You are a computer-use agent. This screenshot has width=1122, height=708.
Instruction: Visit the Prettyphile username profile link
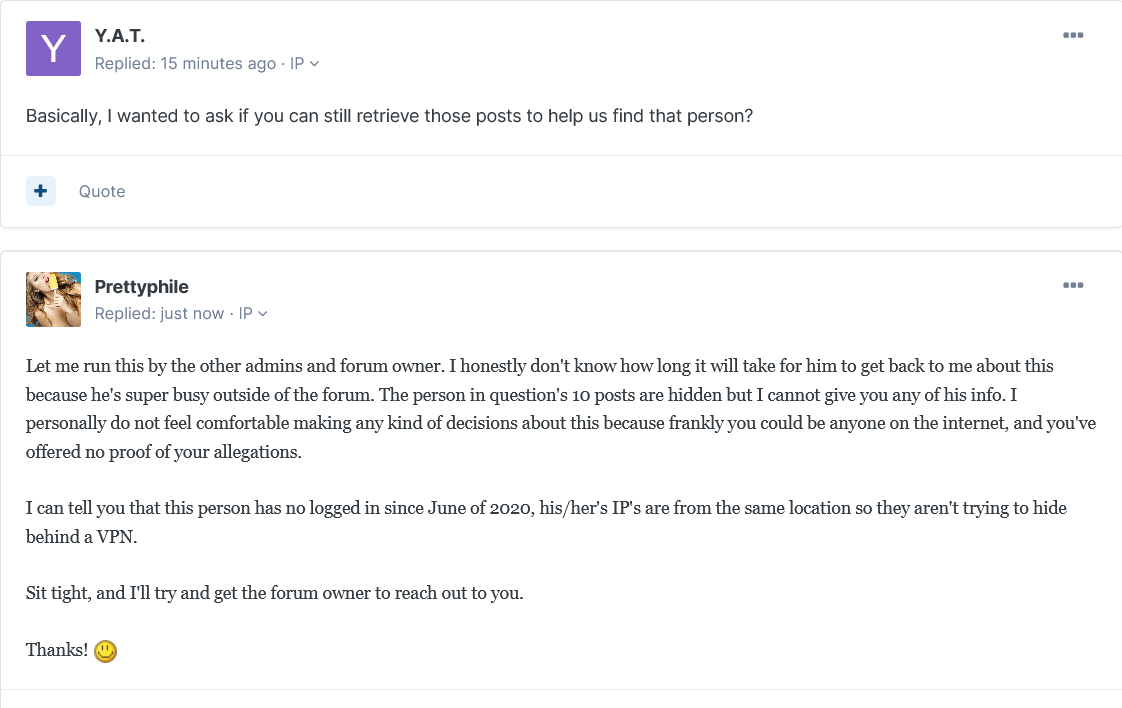point(141,287)
